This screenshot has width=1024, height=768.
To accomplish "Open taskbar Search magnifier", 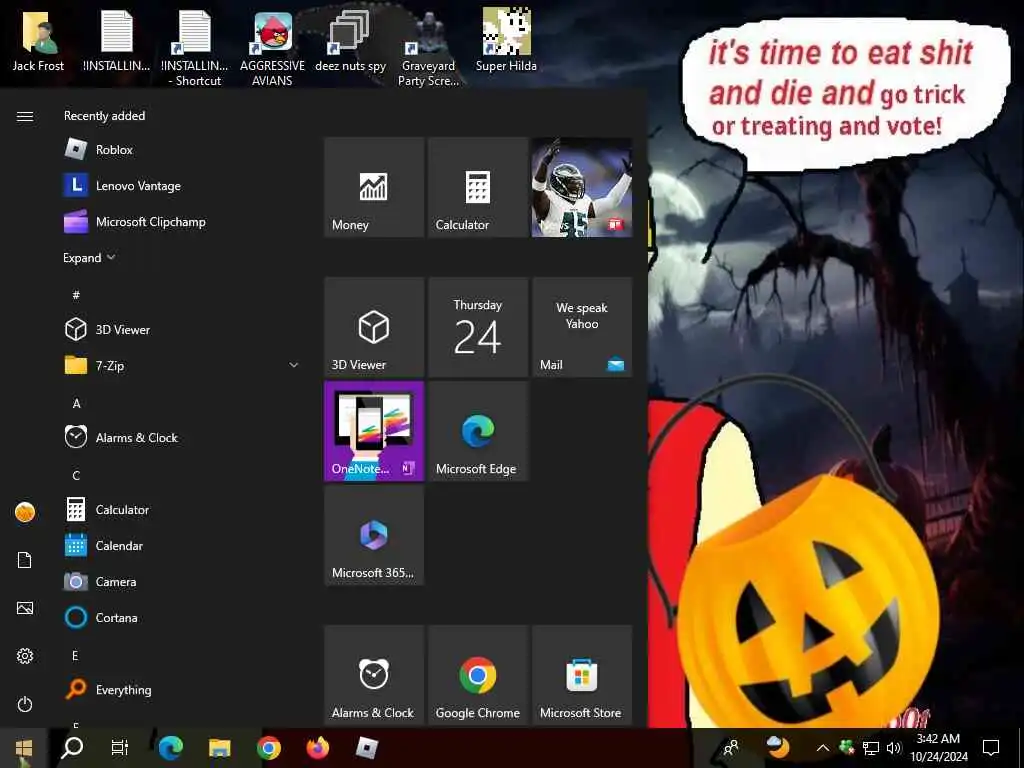I will click(72, 748).
